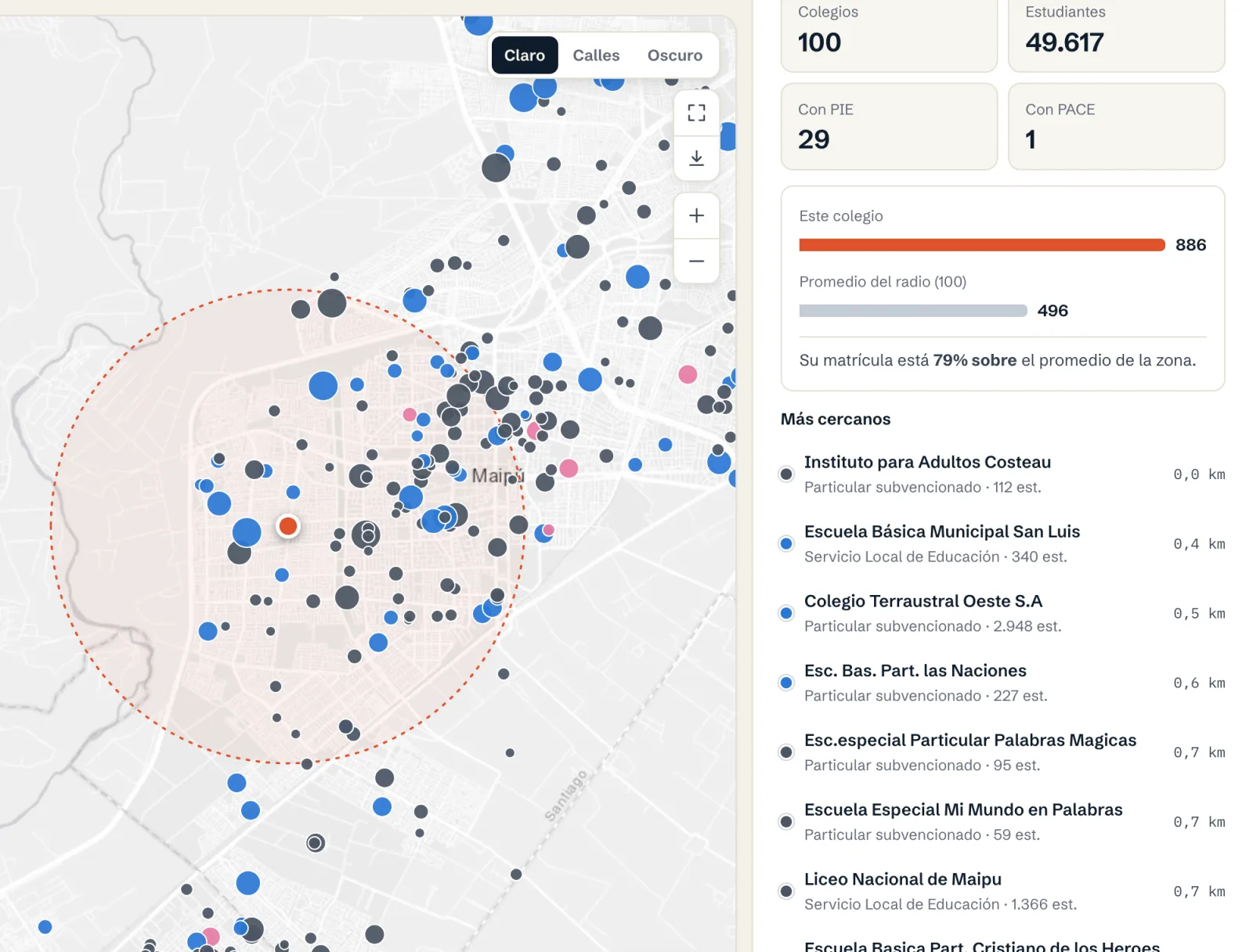Switch map style to Oscuro
The height and width of the screenshot is (952, 1253).
click(x=674, y=56)
